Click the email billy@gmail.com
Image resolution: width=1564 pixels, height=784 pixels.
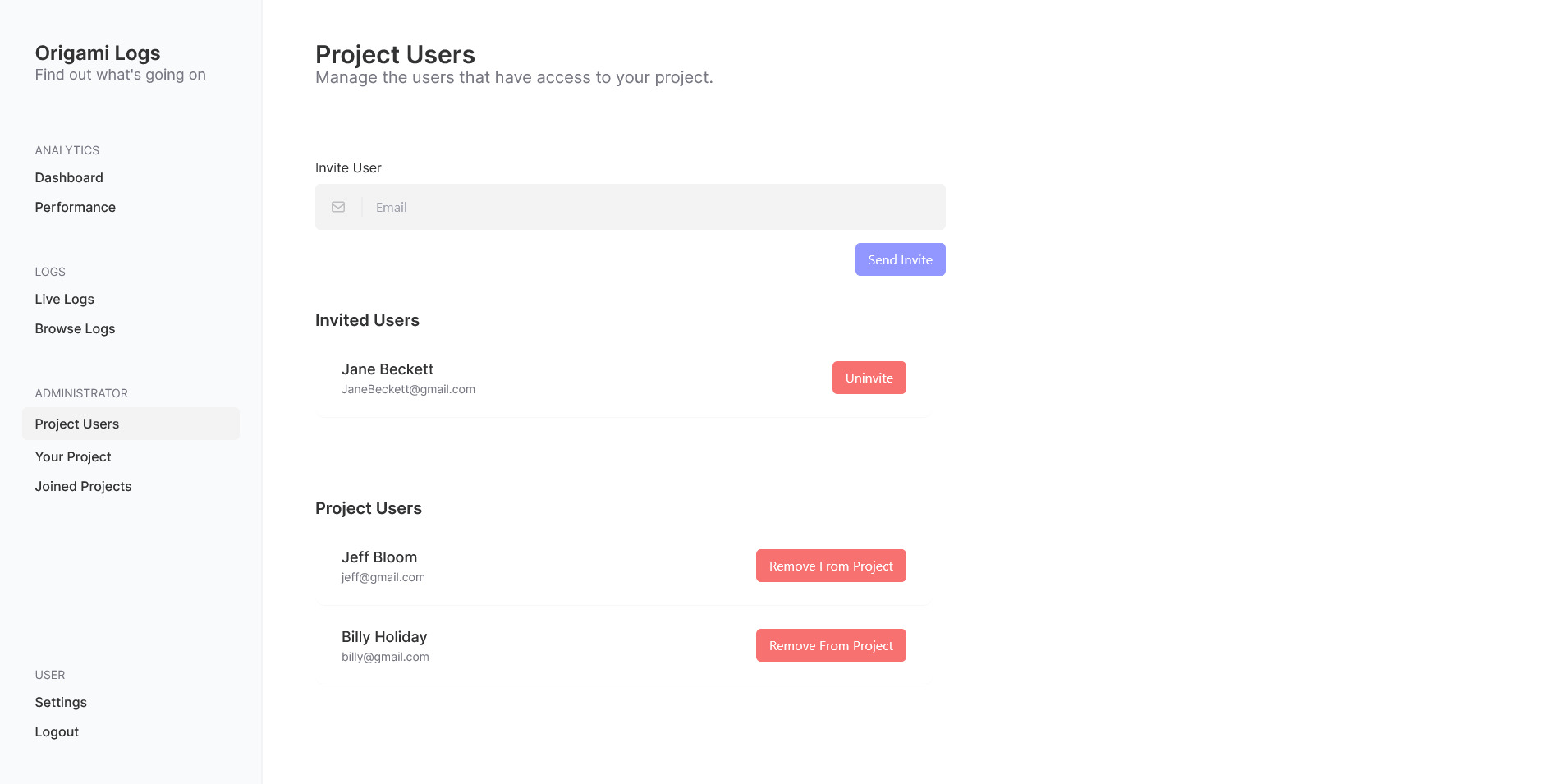click(385, 657)
